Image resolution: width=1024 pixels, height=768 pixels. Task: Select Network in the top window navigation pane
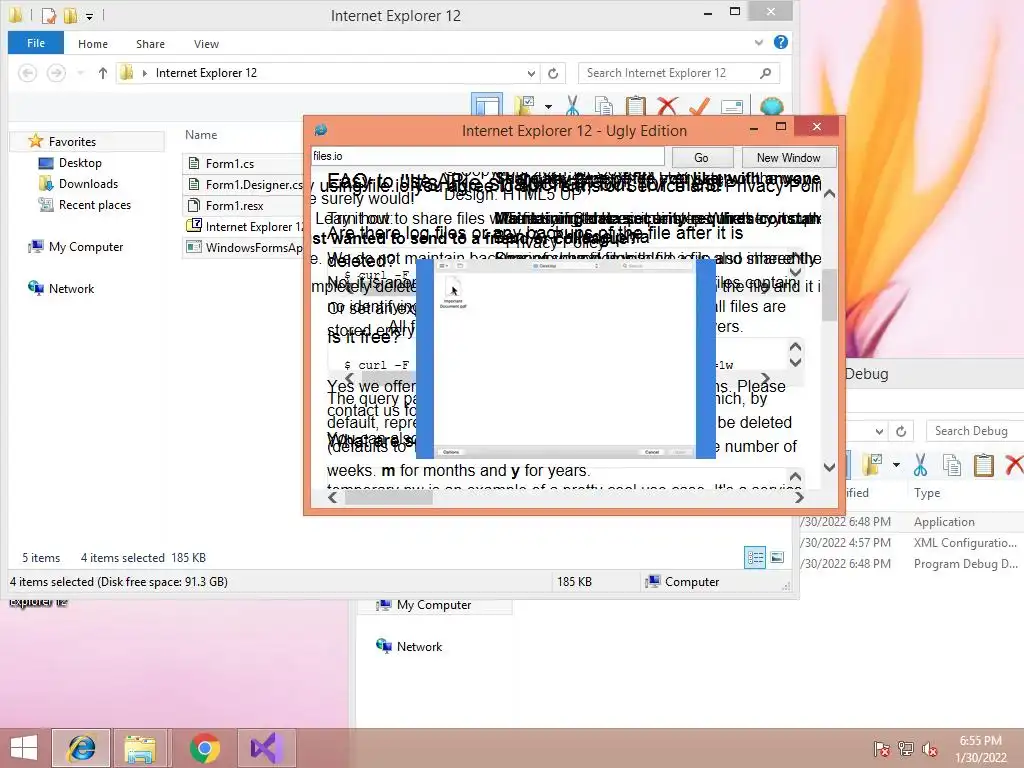coord(71,289)
